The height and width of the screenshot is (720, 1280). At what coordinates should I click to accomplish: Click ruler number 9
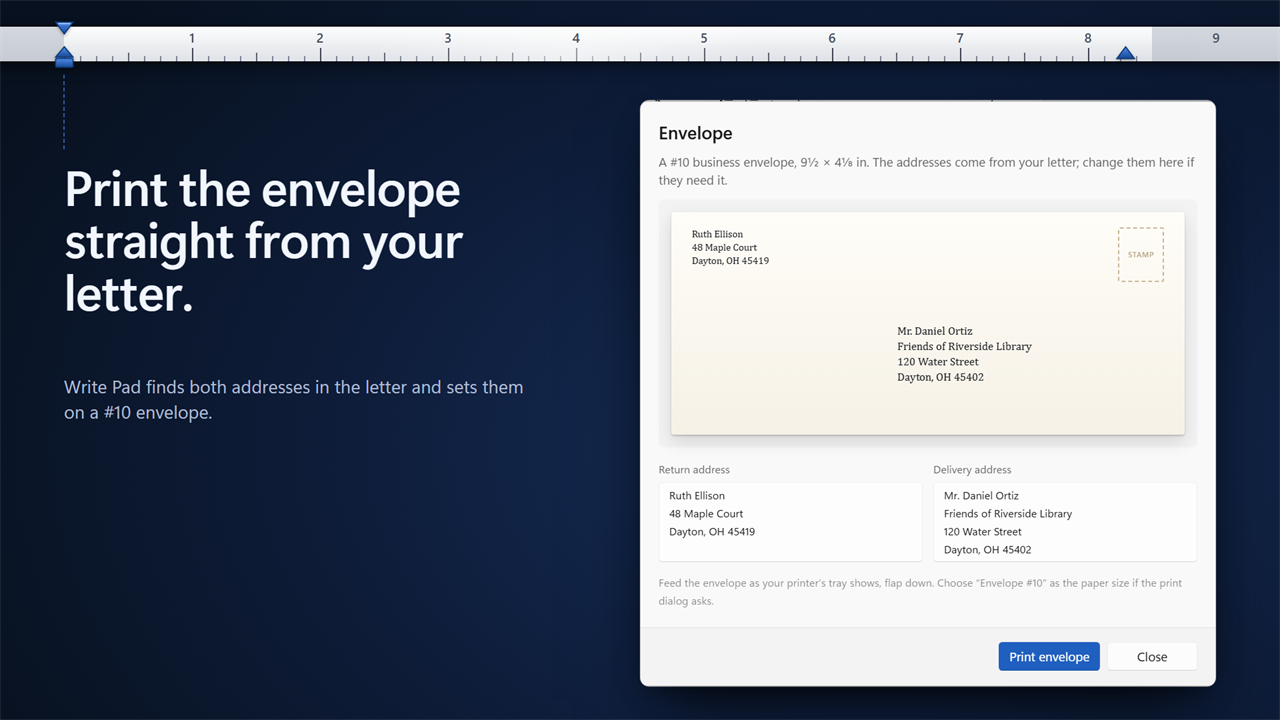point(1216,38)
